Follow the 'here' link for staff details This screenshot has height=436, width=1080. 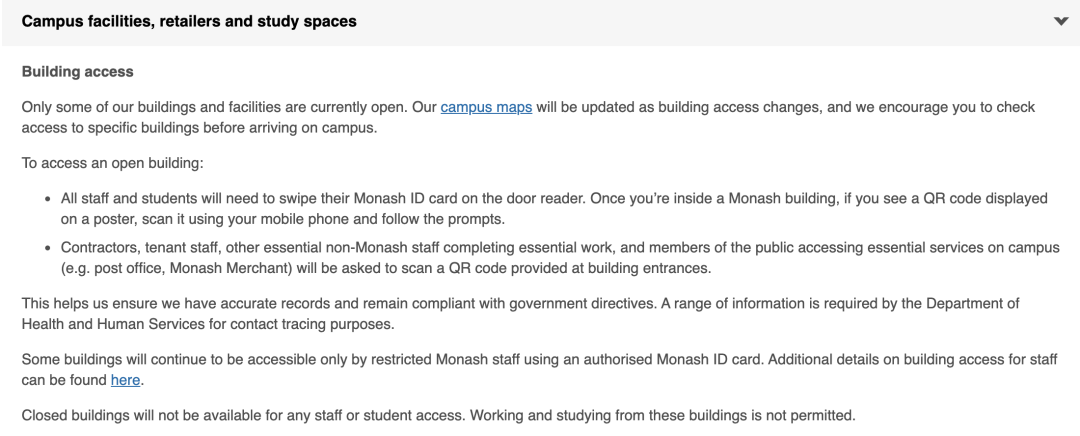(125, 380)
